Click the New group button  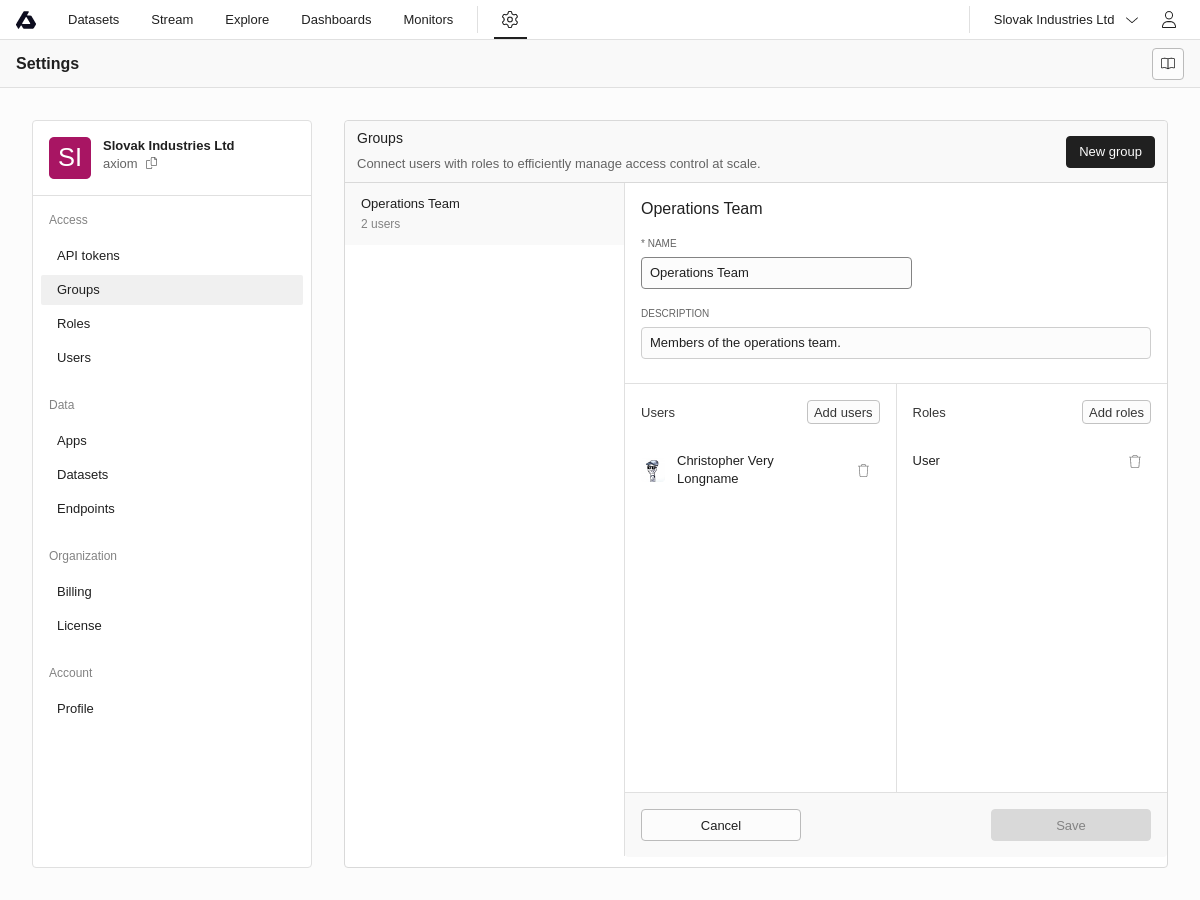1110,152
